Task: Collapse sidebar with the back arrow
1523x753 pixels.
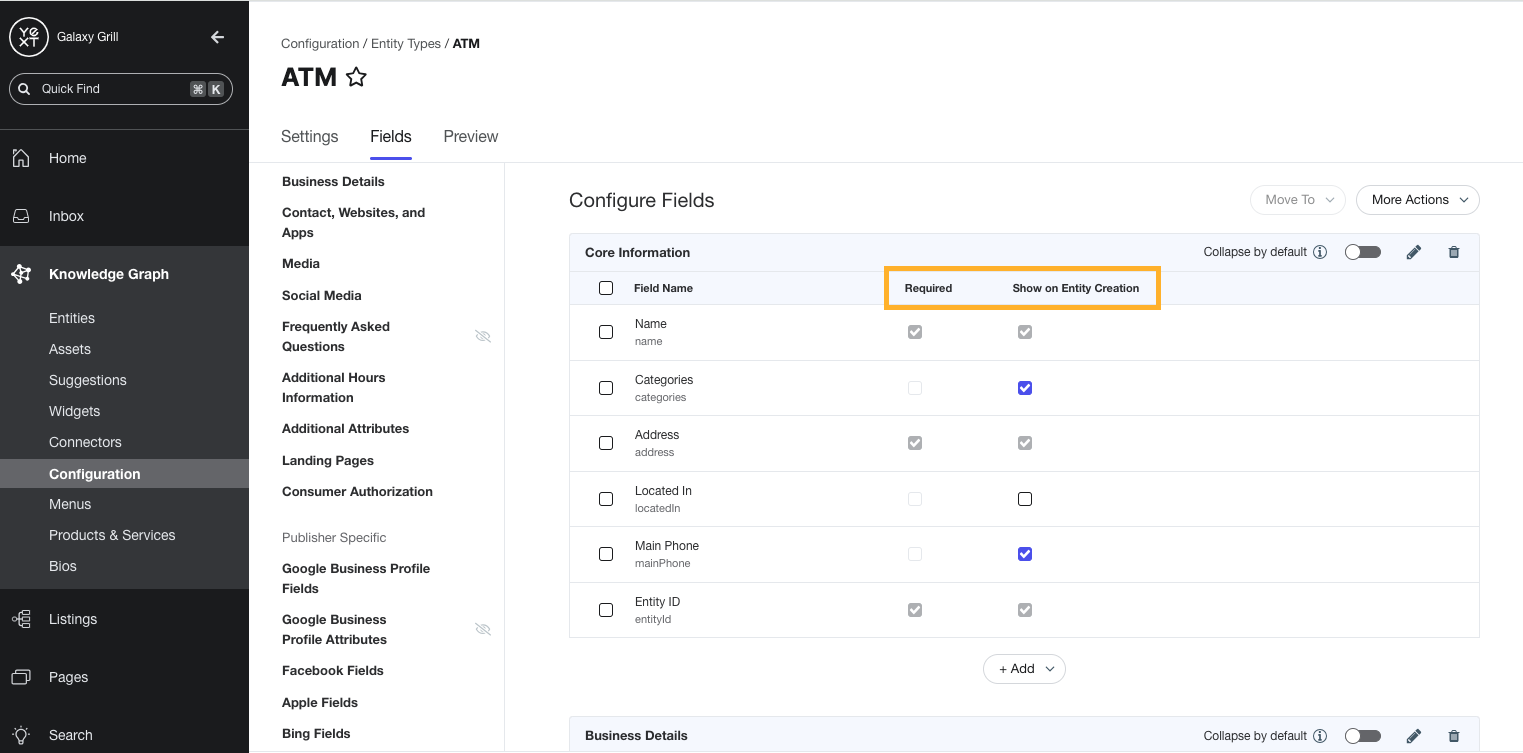Action: (x=217, y=37)
